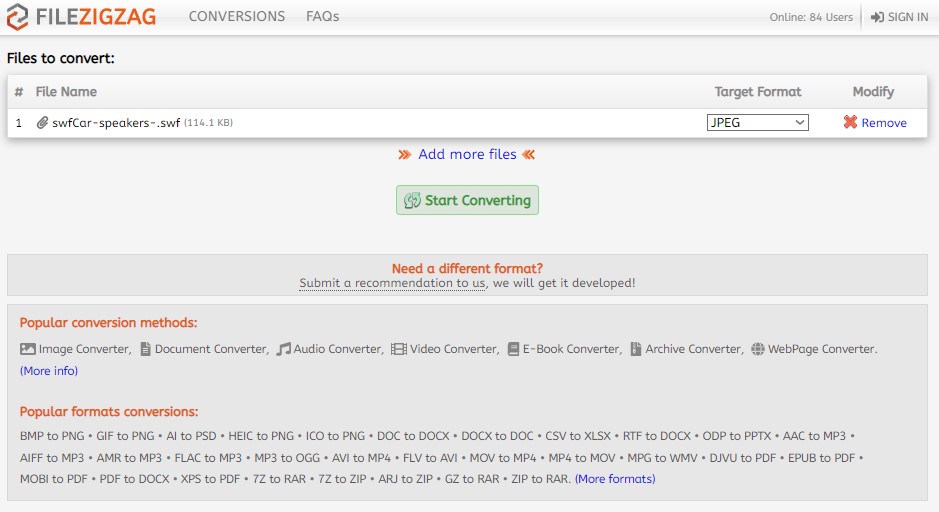
Task: Click the paperclip icon beside swfCar-speakers-.swf
Action: click(42, 123)
